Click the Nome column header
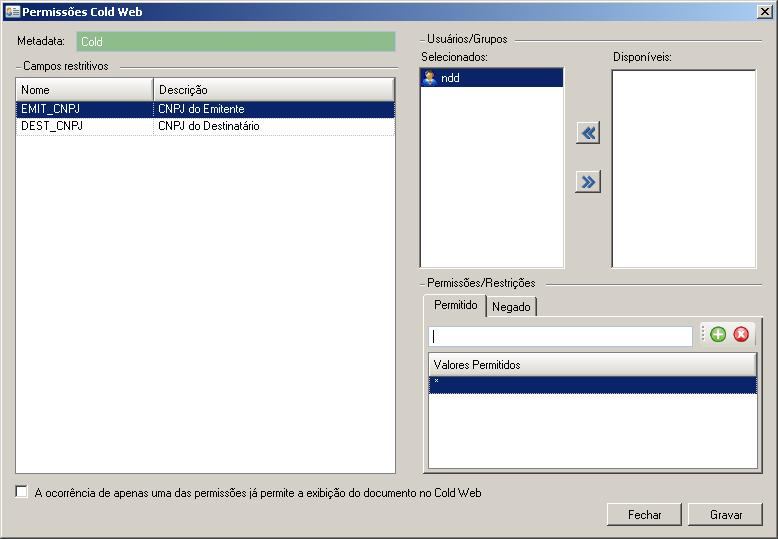Viewport: 778px width, 539px height. pyautogui.click(x=84, y=90)
